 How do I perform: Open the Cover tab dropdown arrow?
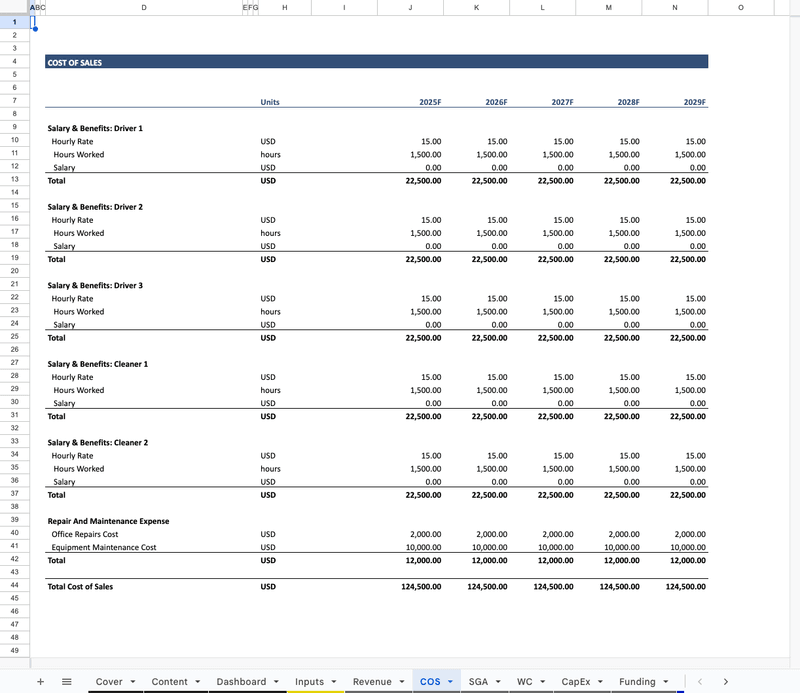[x=133, y=682]
